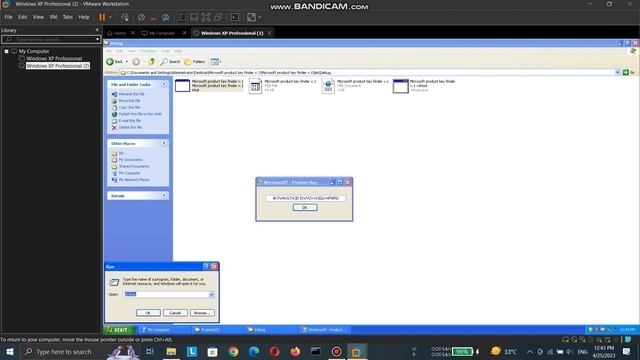This screenshot has width=640, height=360.
Task: Open the snapshot manager toolbar icon
Action: pyautogui.click(x=166, y=17)
